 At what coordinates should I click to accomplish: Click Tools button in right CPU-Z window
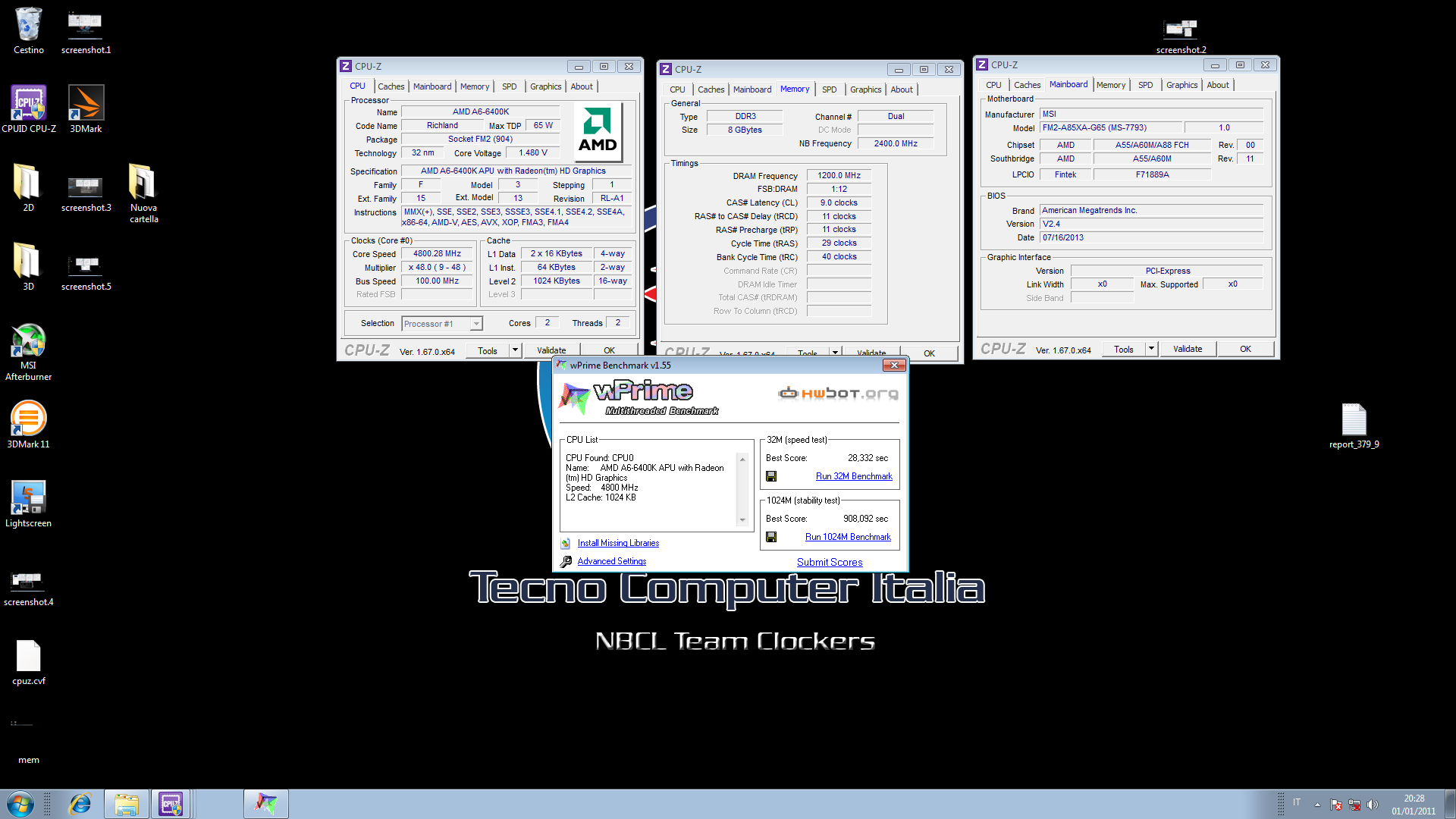click(x=1124, y=349)
